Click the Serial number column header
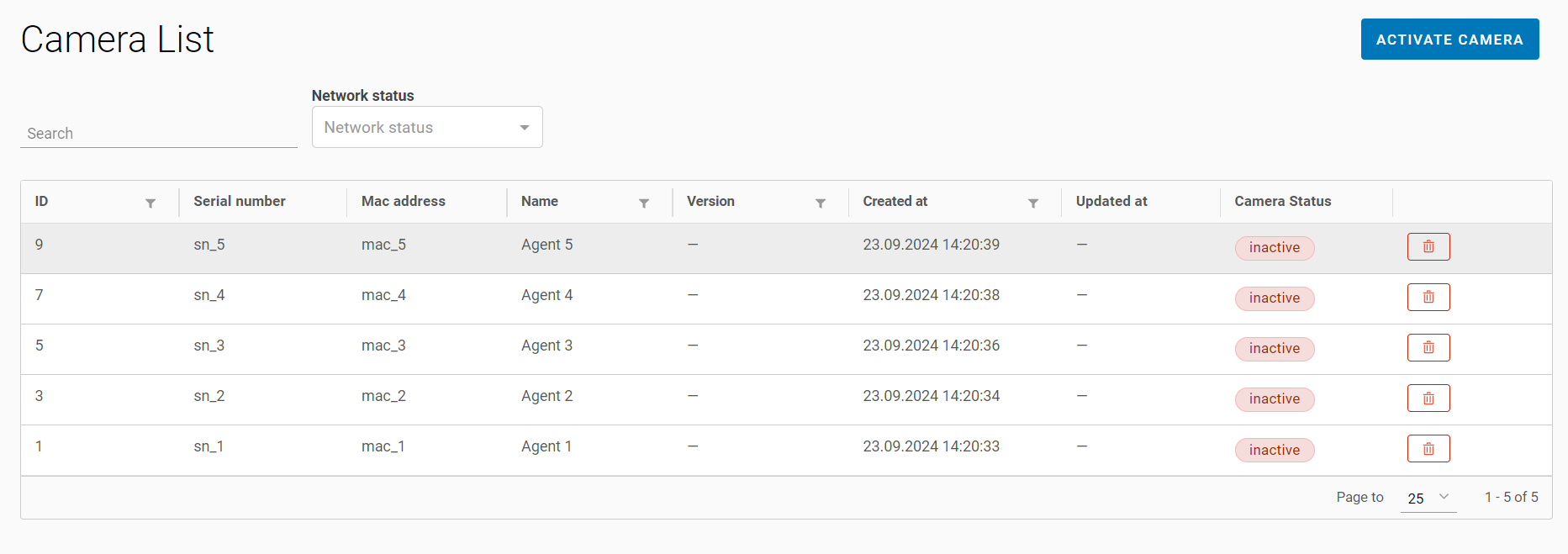This screenshot has width=1568, height=554. (240, 201)
